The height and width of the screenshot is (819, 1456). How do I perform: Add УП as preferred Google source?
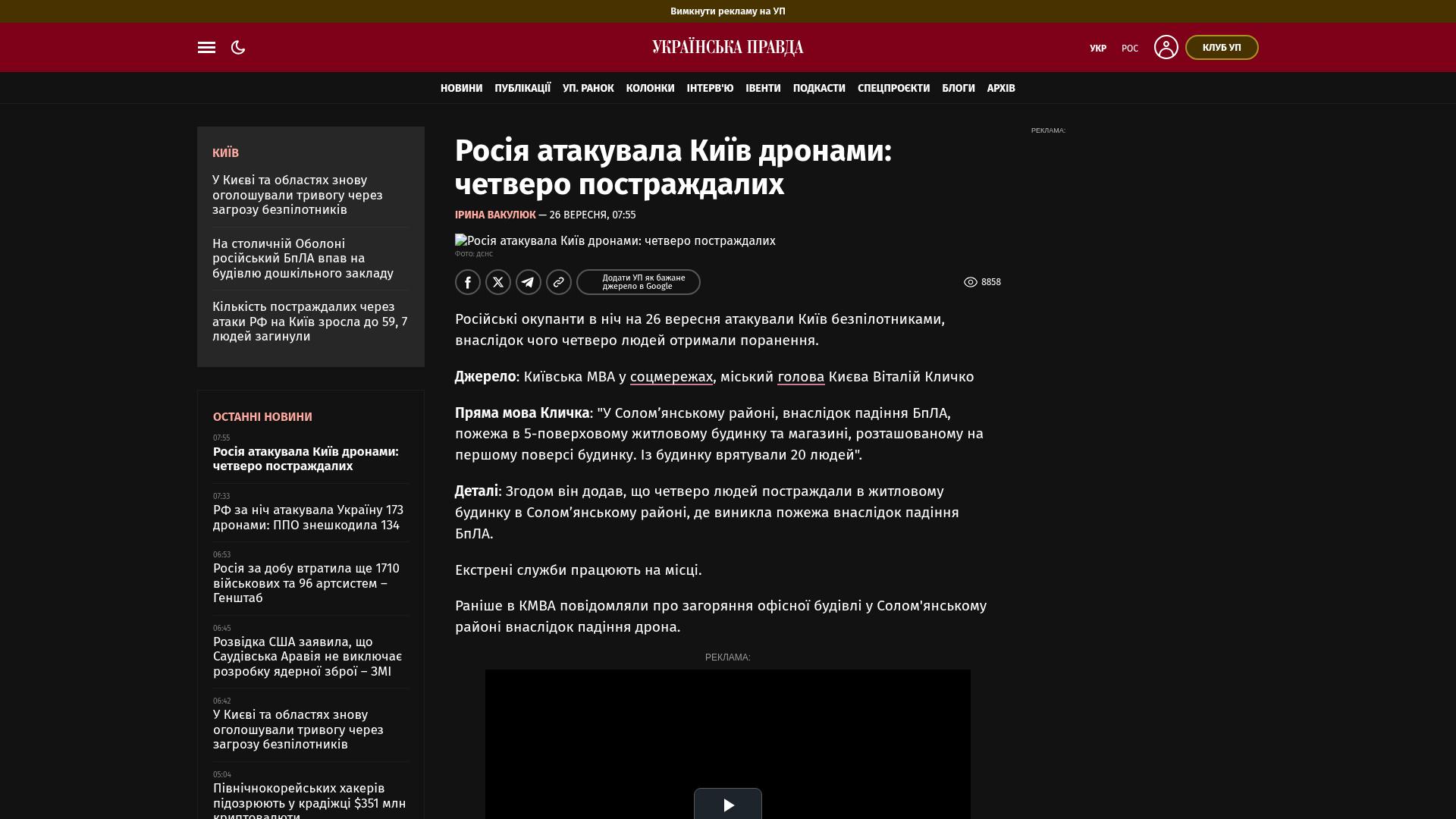[638, 282]
